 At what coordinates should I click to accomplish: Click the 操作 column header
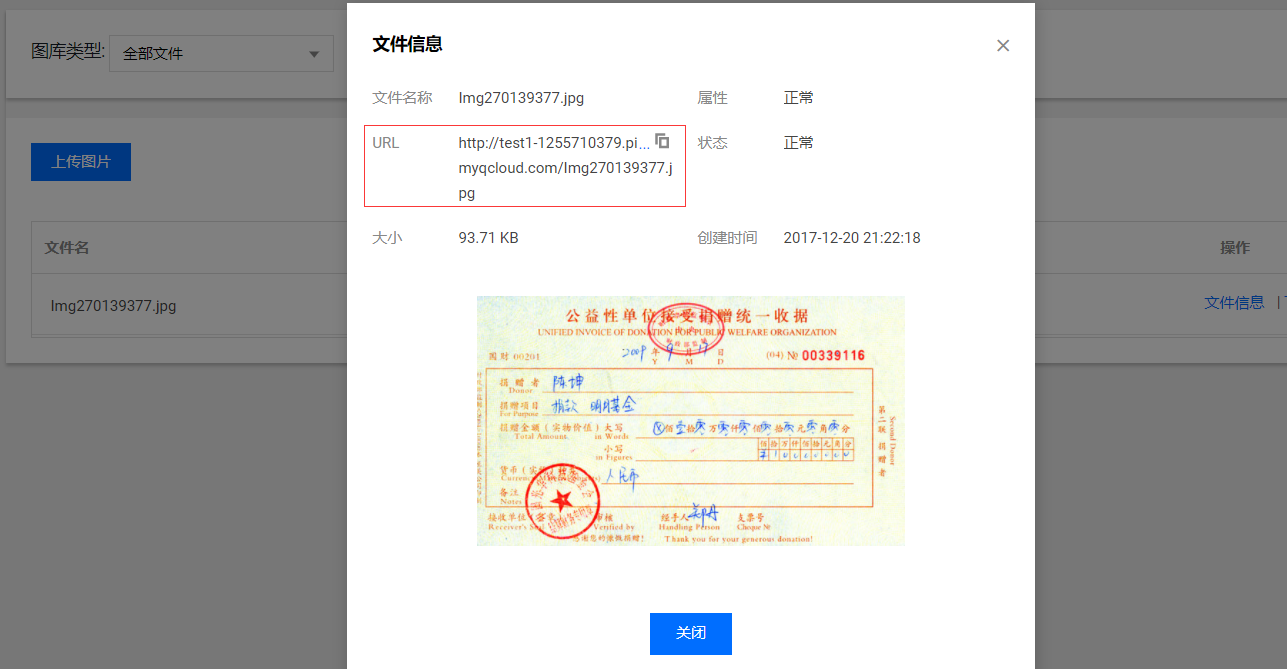1234,247
